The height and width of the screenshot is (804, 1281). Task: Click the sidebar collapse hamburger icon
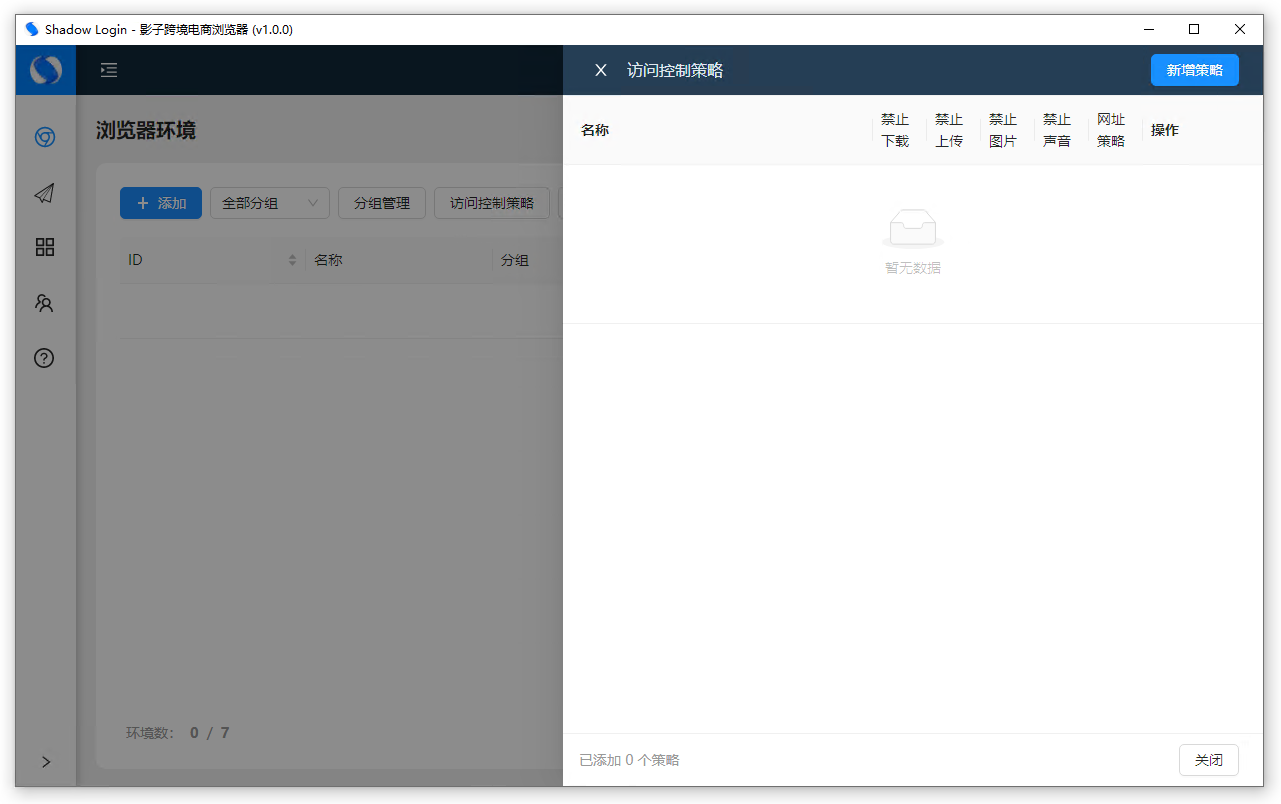point(108,70)
